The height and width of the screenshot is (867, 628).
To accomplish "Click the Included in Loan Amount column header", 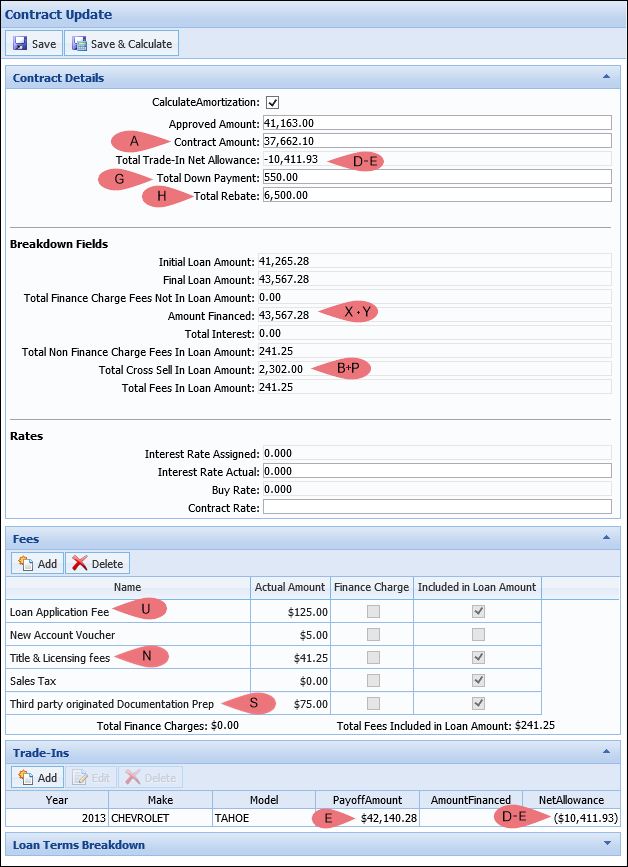I will click(x=477, y=587).
